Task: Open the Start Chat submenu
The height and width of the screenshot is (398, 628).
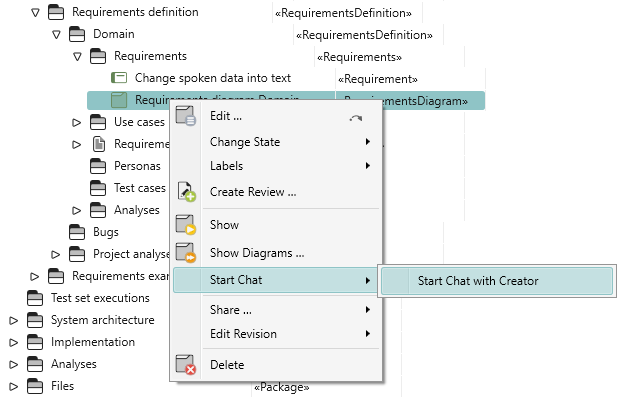Action: [x=276, y=280]
